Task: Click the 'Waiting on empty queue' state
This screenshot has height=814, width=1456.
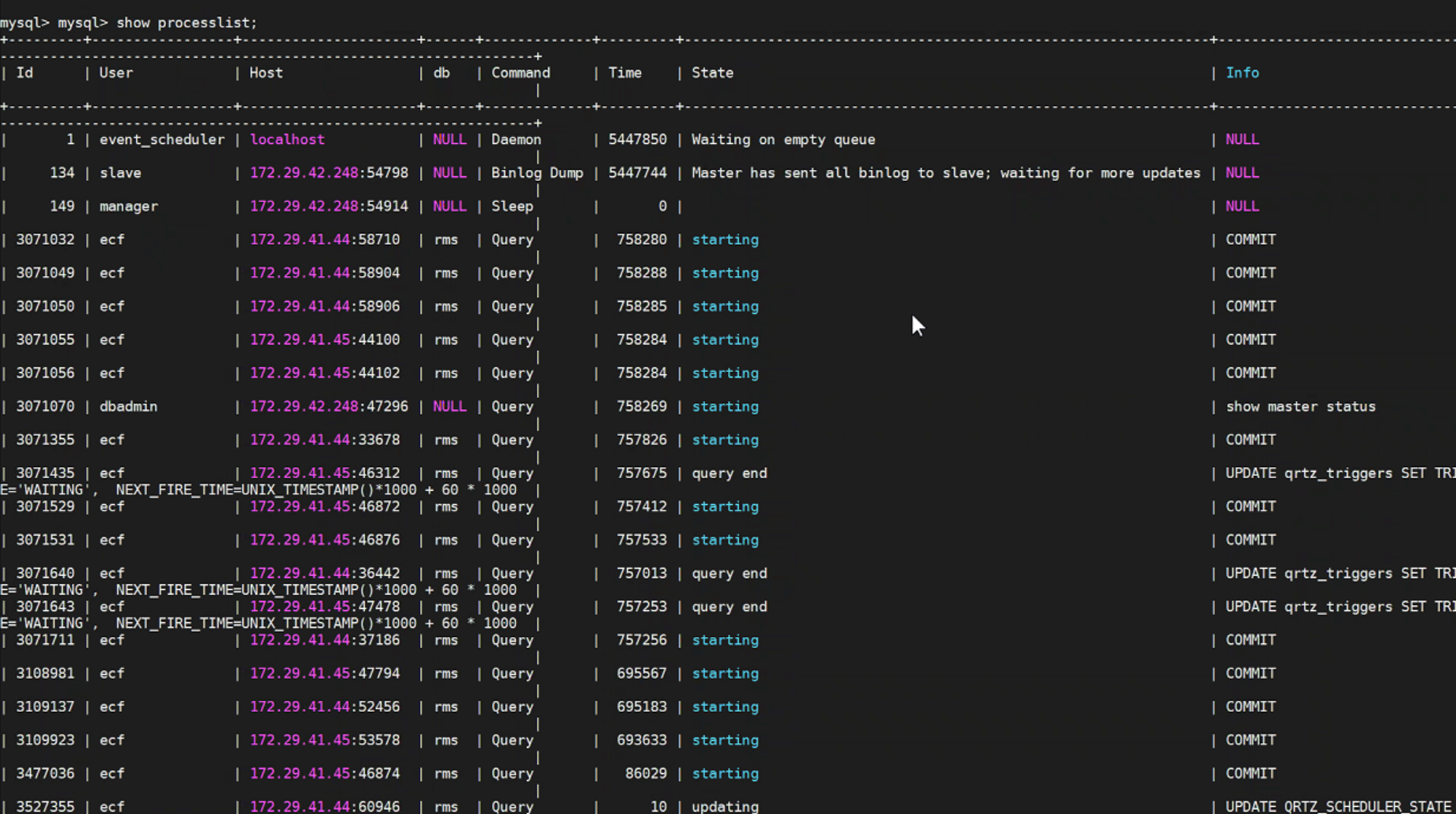Action: [783, 140]
